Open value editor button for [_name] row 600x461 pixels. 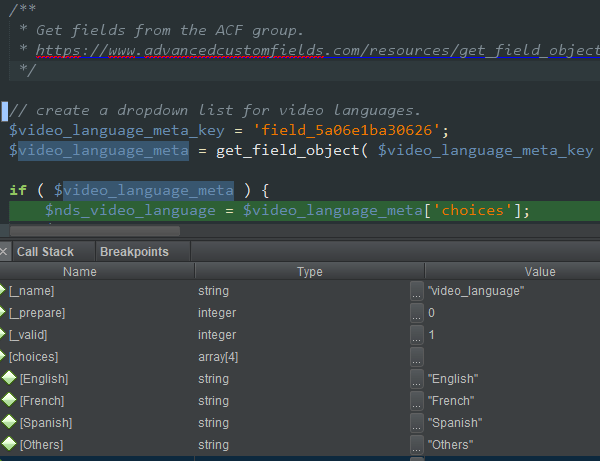pyautogui.click(x=417, y=291)
